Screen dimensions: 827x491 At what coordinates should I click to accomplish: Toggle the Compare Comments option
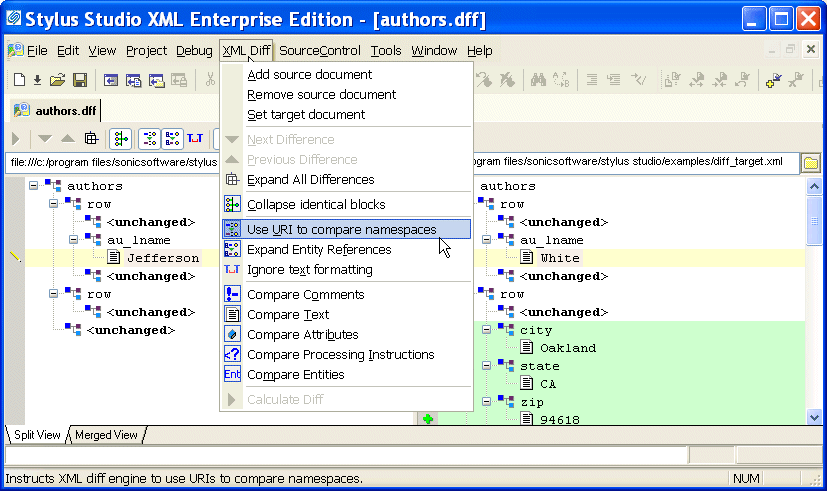coord(303,295)
